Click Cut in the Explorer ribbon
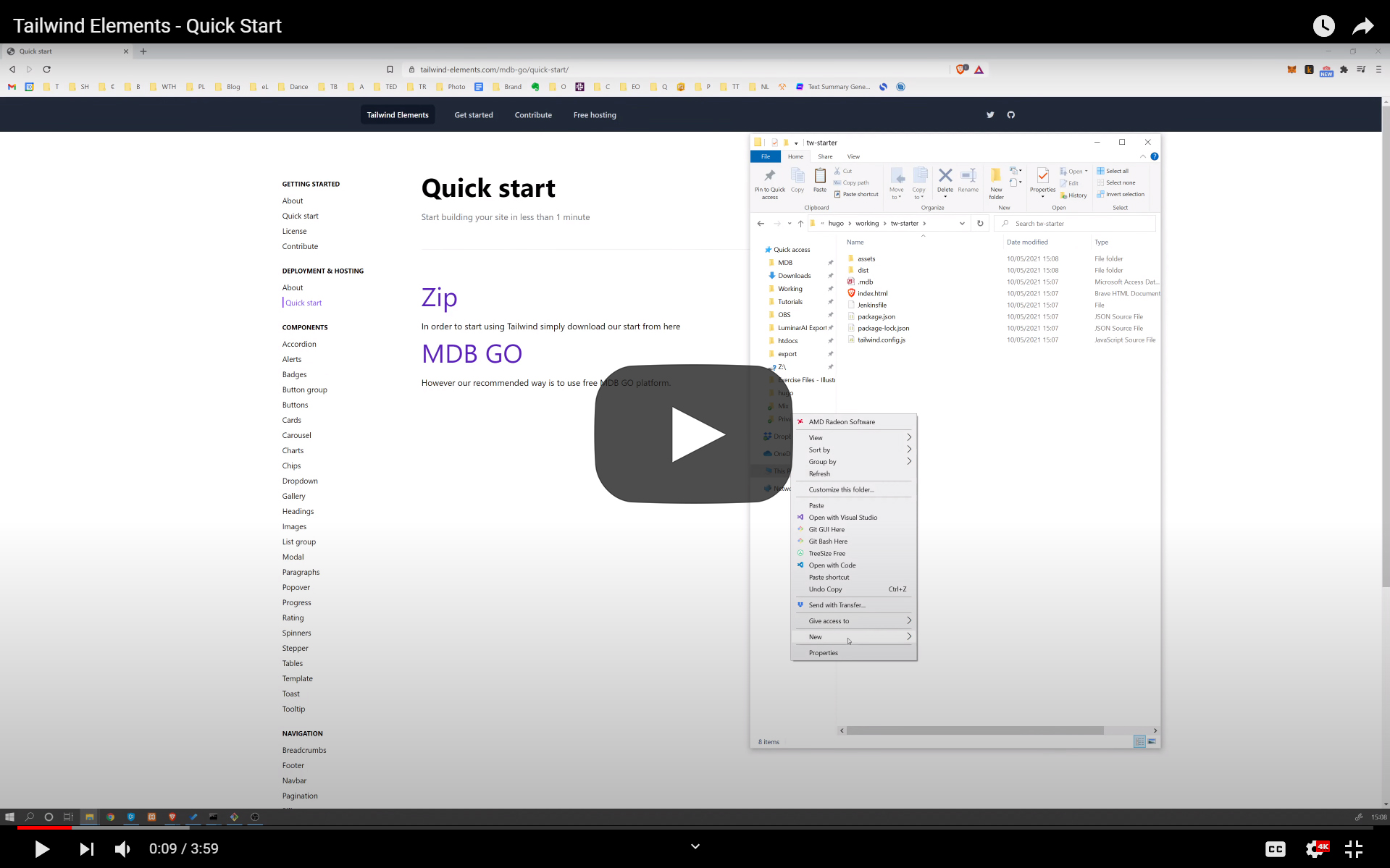Screen dimensions: 1390x868 tap(843, 172)
